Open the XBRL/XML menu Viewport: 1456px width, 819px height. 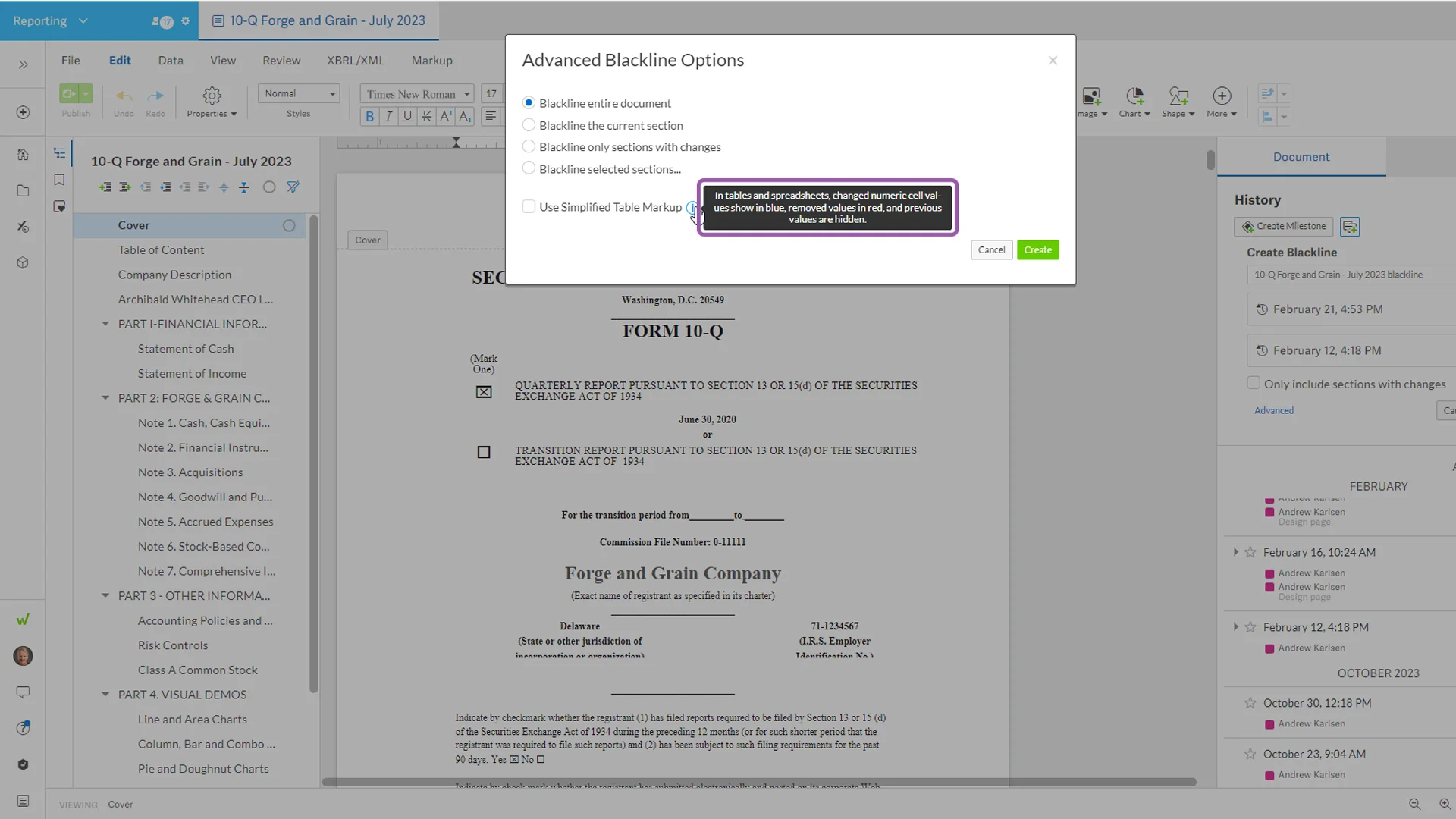pos(356,61)
